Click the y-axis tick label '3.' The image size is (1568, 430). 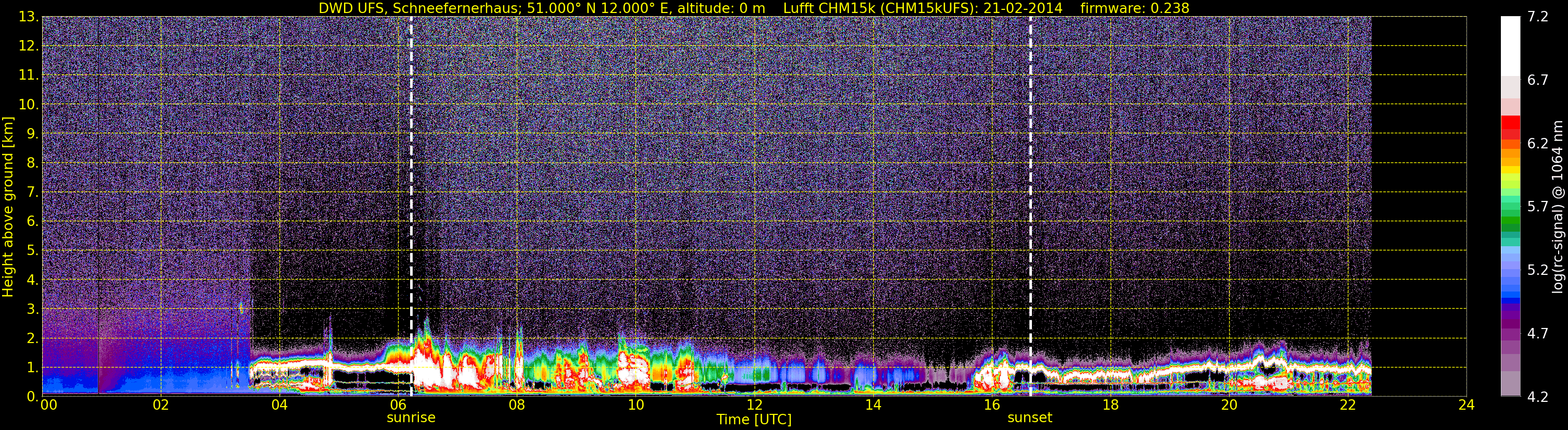[x=32, y=309]
